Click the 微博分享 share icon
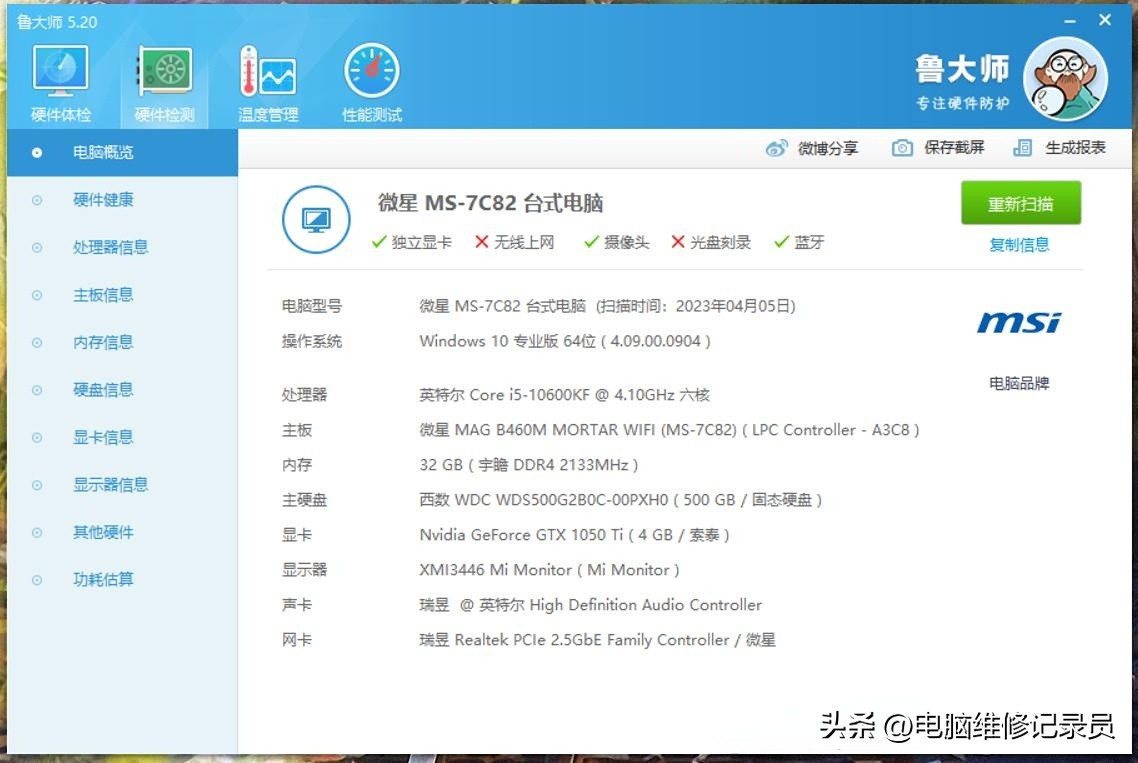Image resolution: width=1138 pixels, height=763 pixels. (776, 147)
